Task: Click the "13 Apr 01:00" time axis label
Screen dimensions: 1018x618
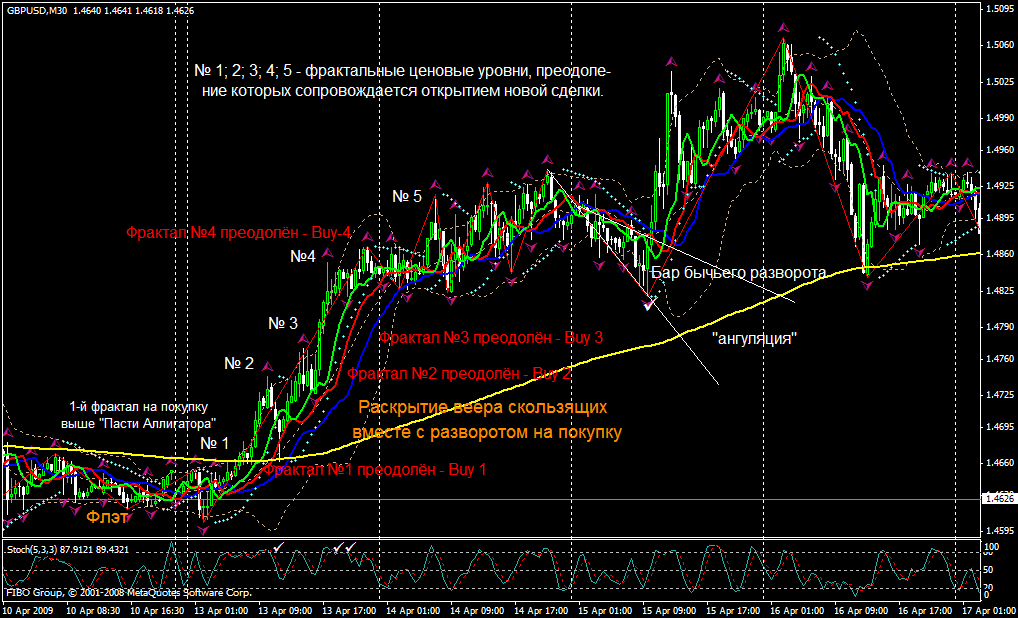Action: click(220, 608)
